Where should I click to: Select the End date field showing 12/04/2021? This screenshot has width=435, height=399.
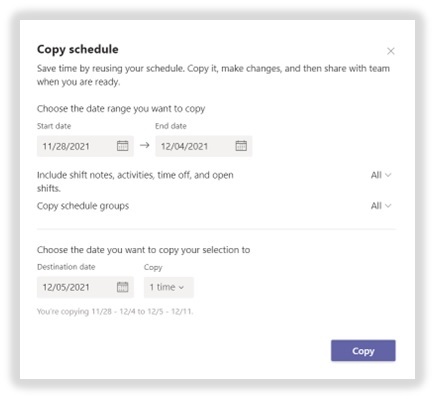point(204,146)
